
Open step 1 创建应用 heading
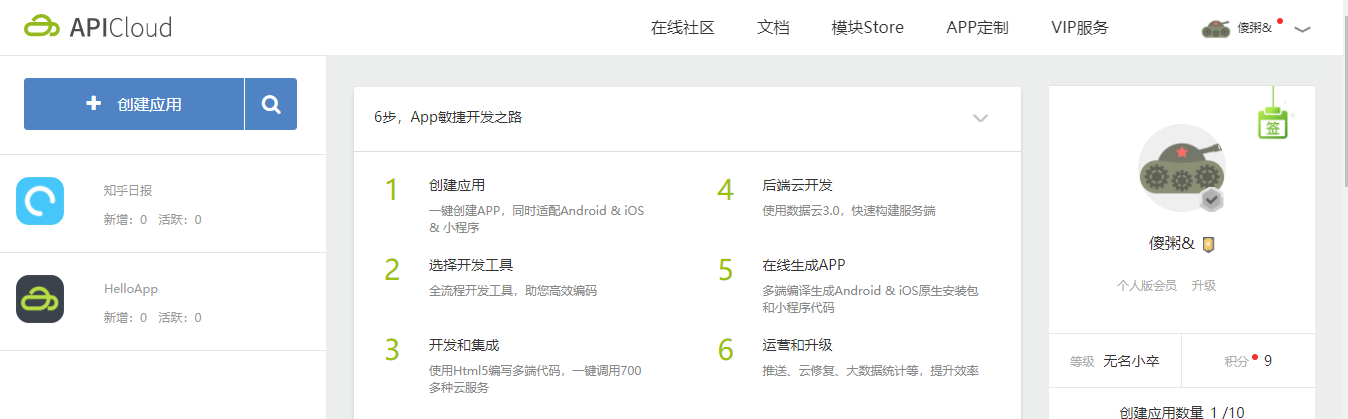coord(457,185)
